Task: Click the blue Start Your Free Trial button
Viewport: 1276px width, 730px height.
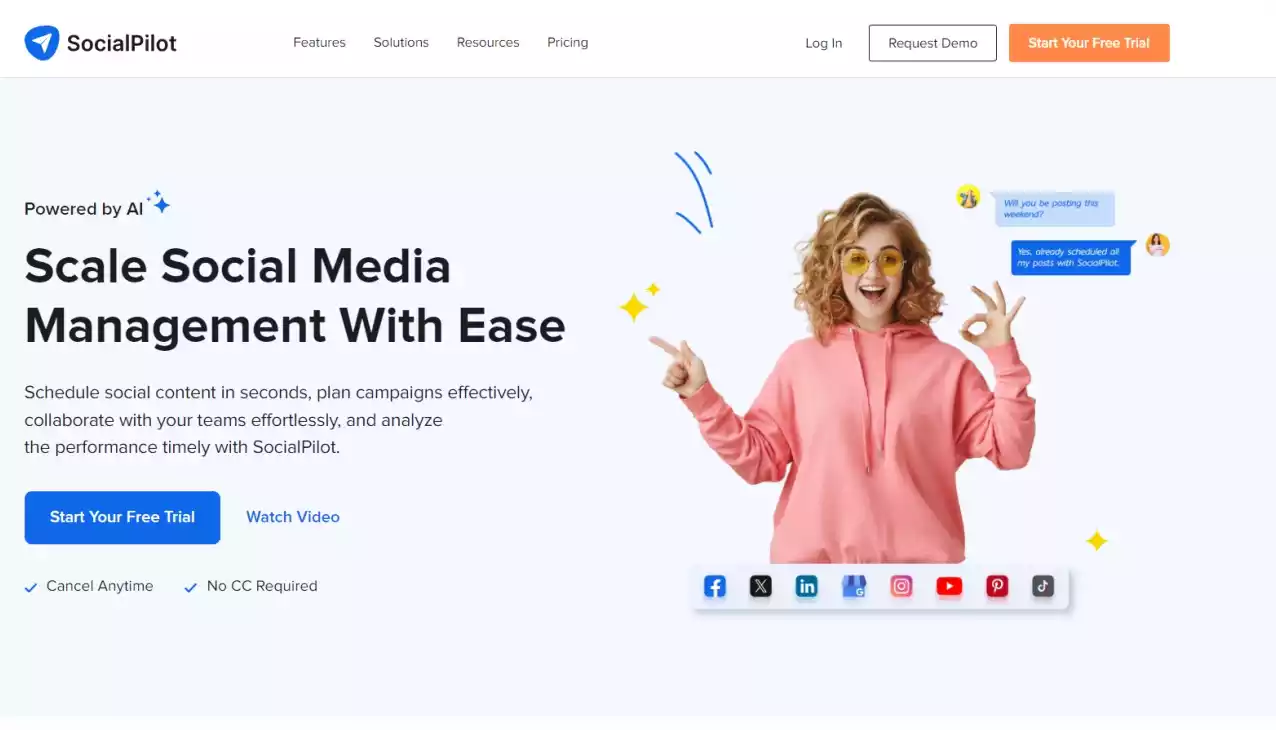Action: pyautogui.click(x=122, y=517)
